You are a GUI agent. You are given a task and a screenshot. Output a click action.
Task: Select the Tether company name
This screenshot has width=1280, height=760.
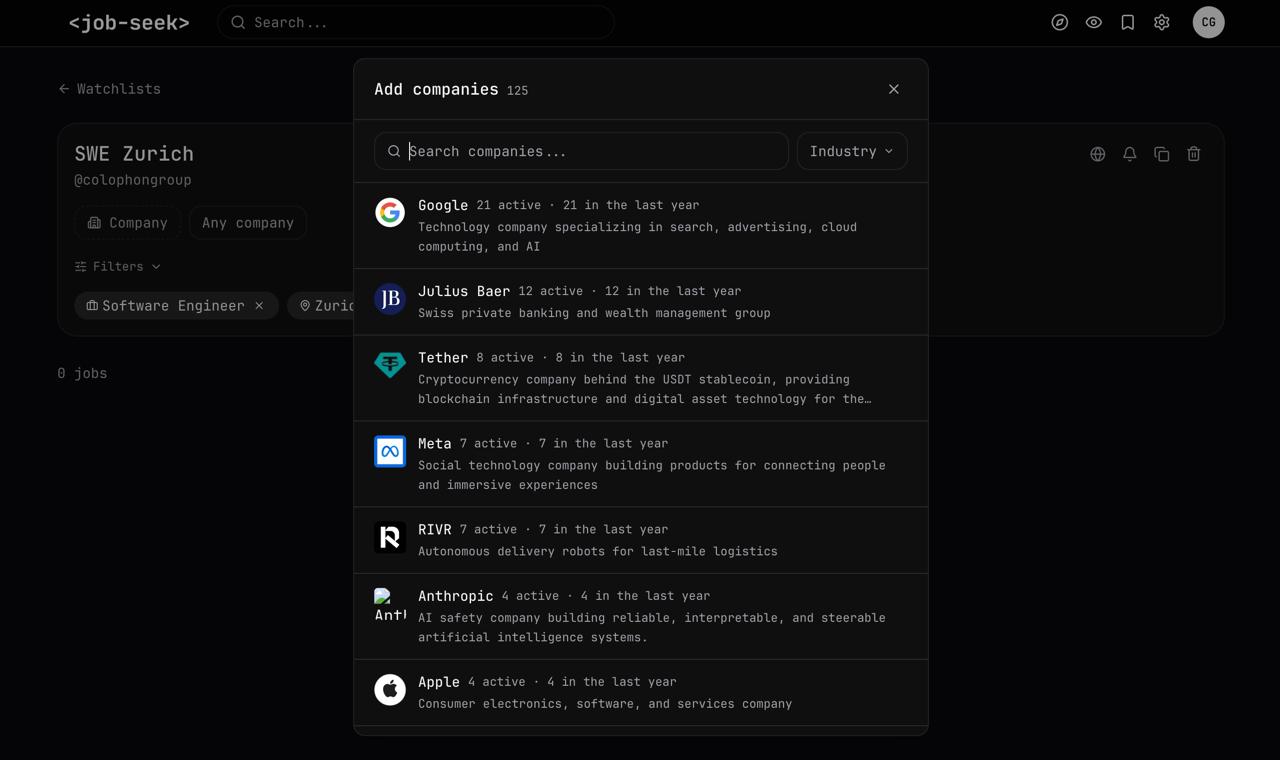(443, 357)
